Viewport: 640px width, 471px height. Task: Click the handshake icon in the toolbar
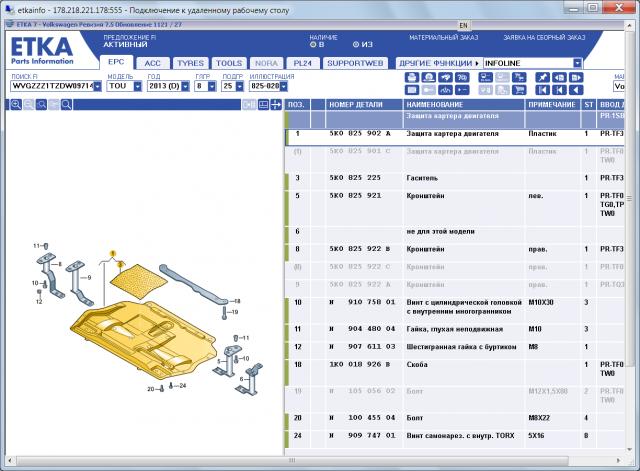tap(445, 77)
